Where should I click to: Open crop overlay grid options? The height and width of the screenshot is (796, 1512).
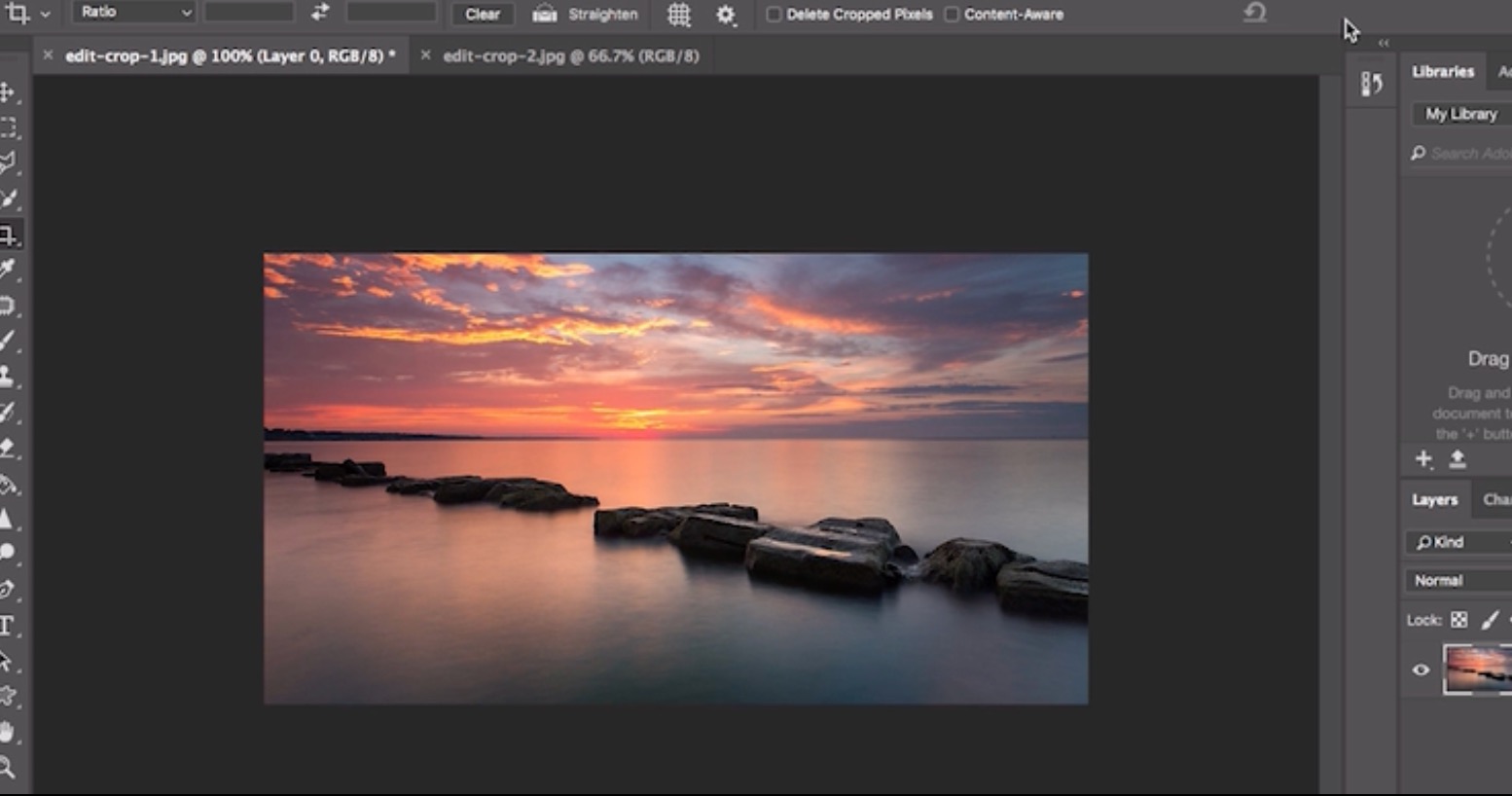(679, 15)
